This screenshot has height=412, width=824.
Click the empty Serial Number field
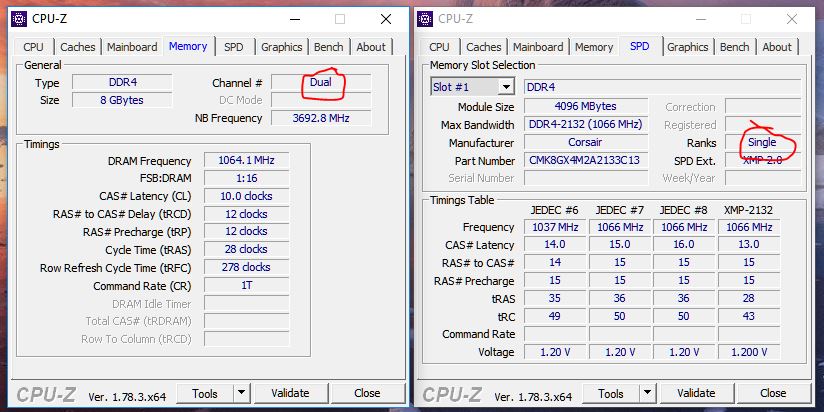pos(586,178)
